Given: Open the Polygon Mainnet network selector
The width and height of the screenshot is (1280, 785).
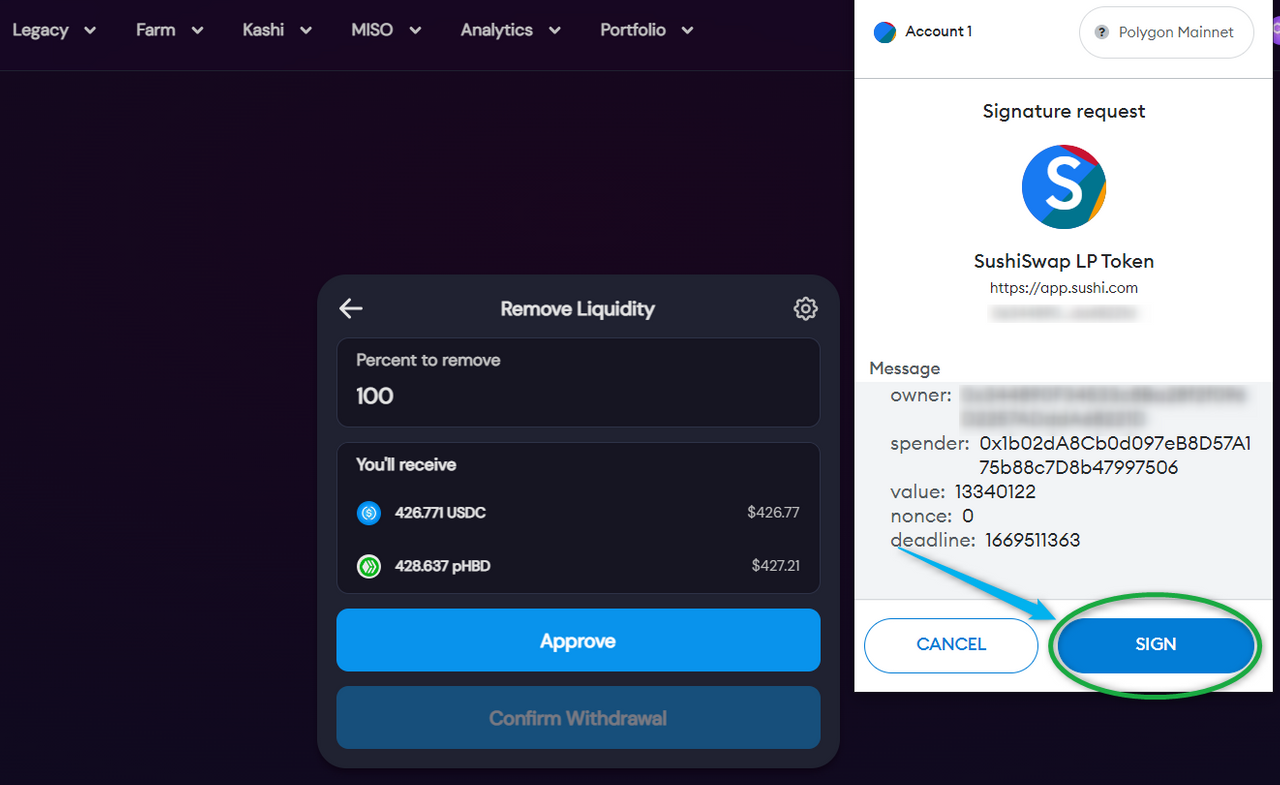Looking at the screenshot, I should click(x=1166, y=32).
